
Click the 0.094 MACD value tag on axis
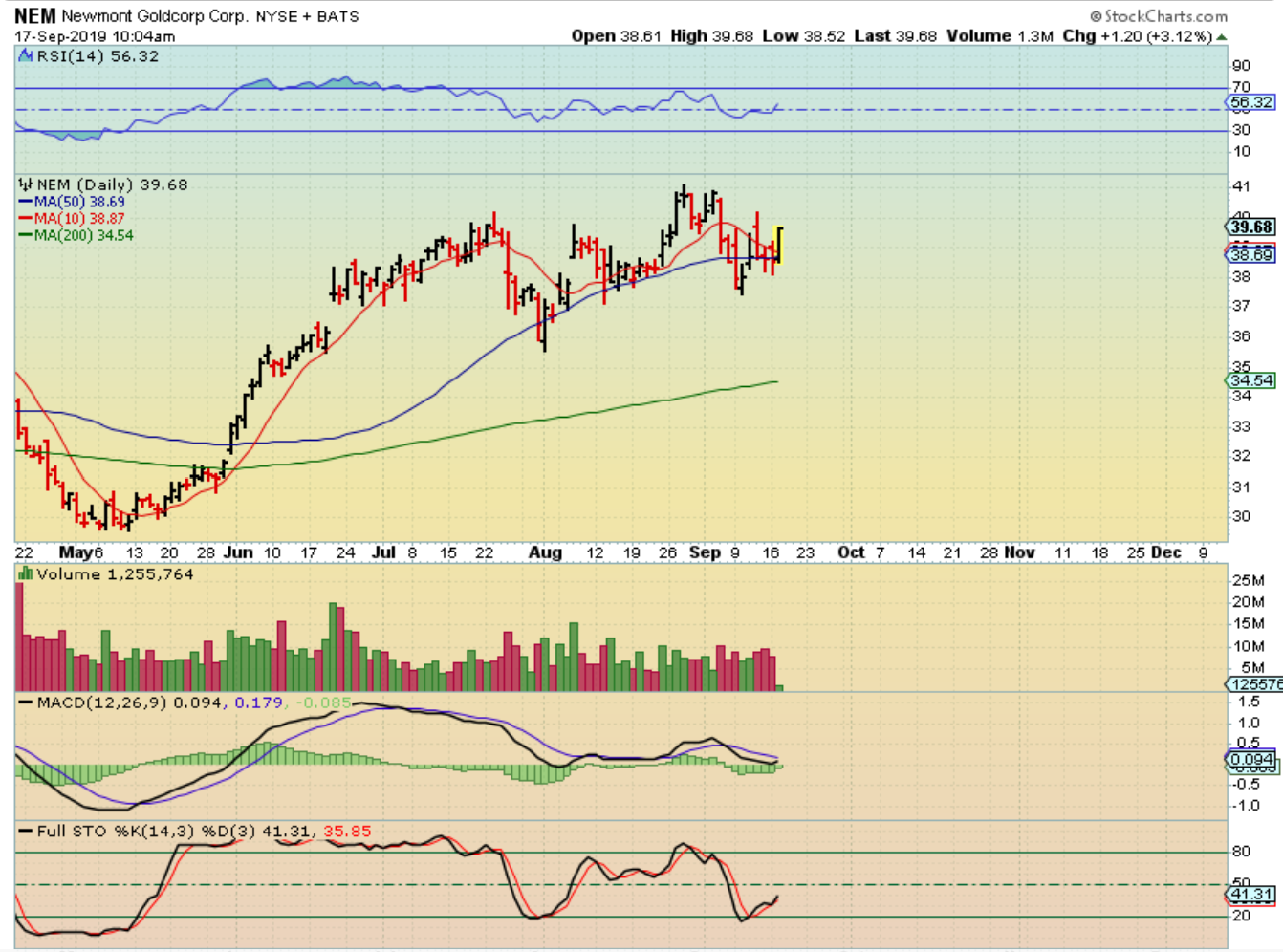pyautogui.click(x=1251, y=760)
